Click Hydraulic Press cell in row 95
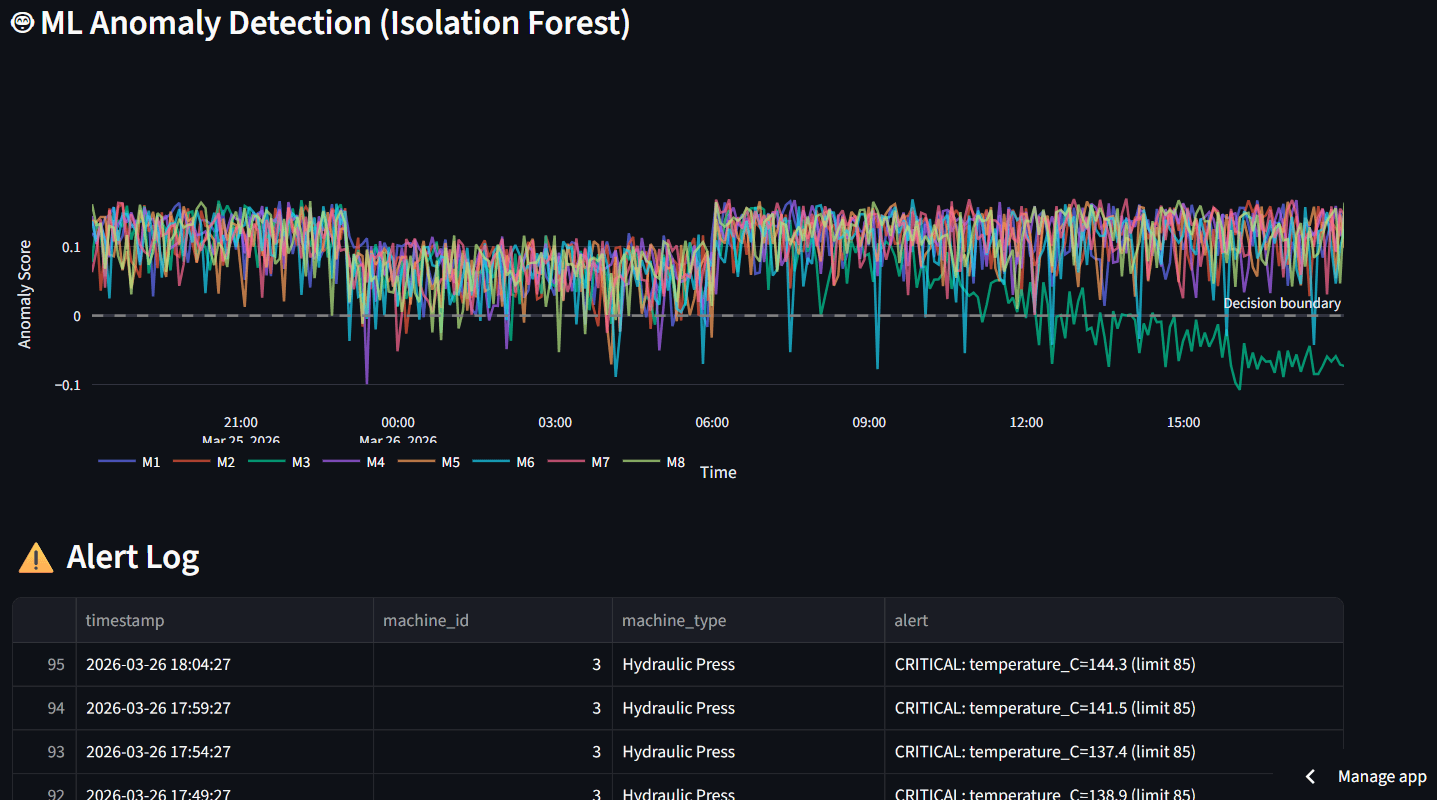 (x=748, y=664)
